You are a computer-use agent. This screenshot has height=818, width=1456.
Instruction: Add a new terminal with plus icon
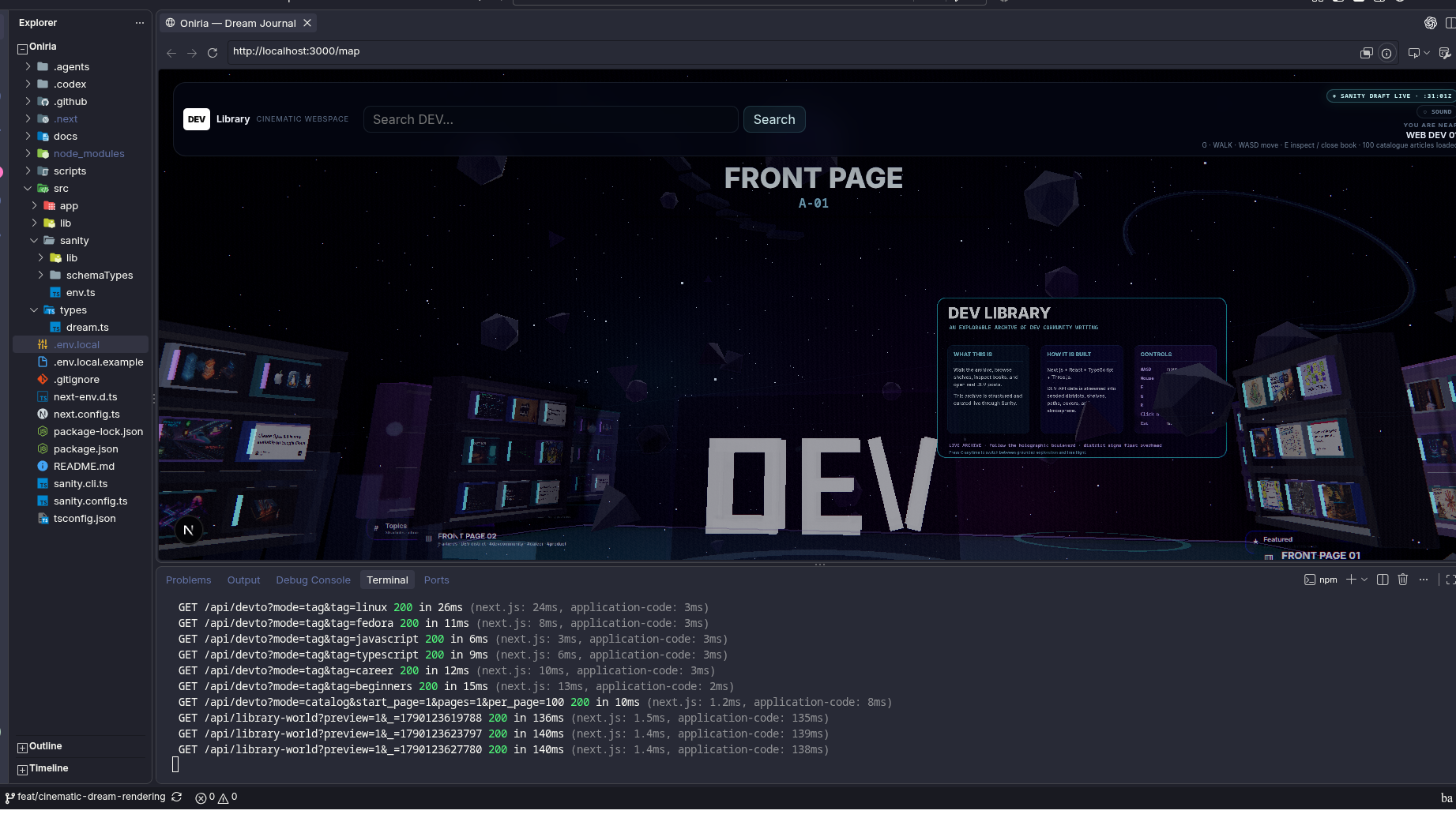(1351, 580)
